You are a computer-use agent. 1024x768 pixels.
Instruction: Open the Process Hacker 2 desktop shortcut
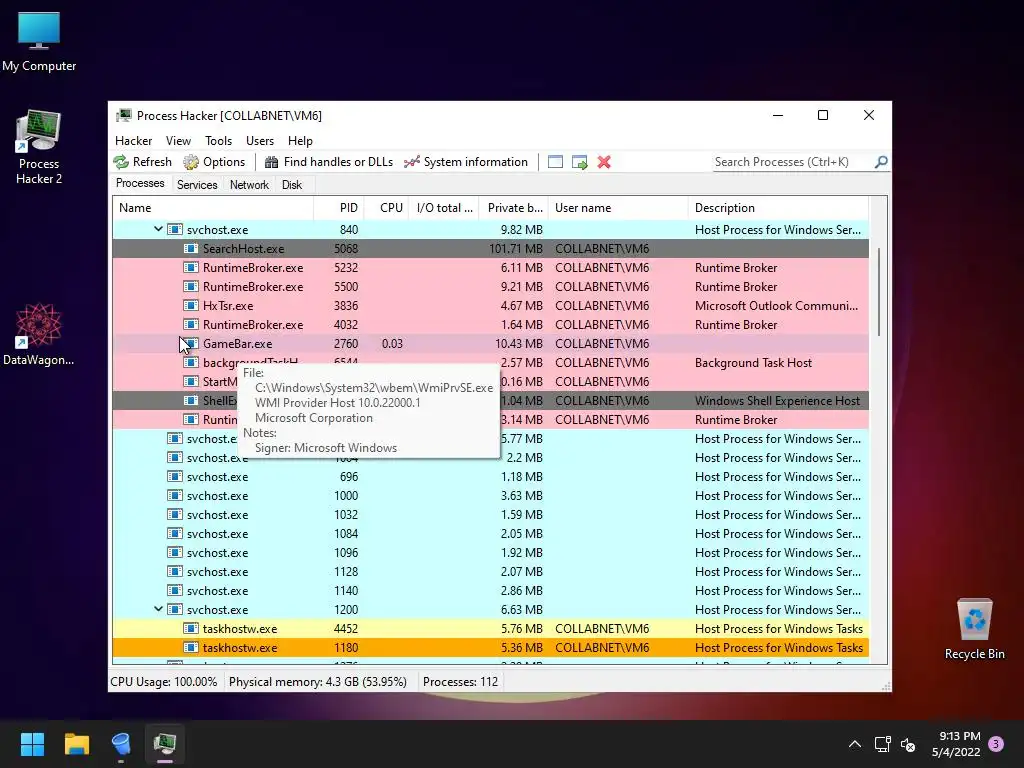[x=39, y=147]
